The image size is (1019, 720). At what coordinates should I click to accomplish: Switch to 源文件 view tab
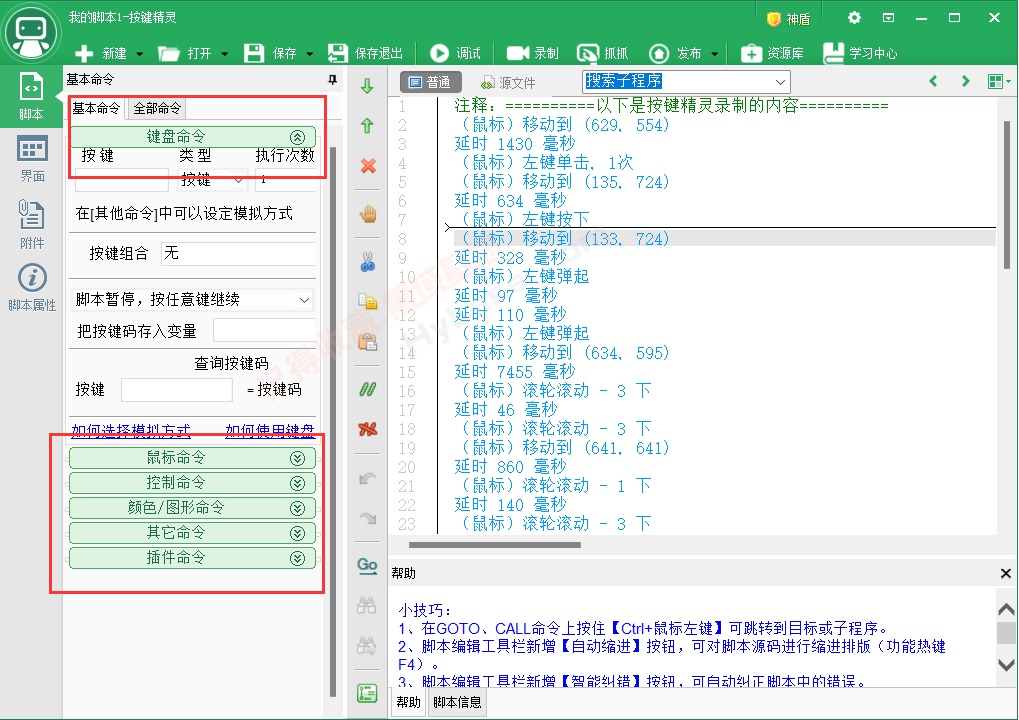508,83
